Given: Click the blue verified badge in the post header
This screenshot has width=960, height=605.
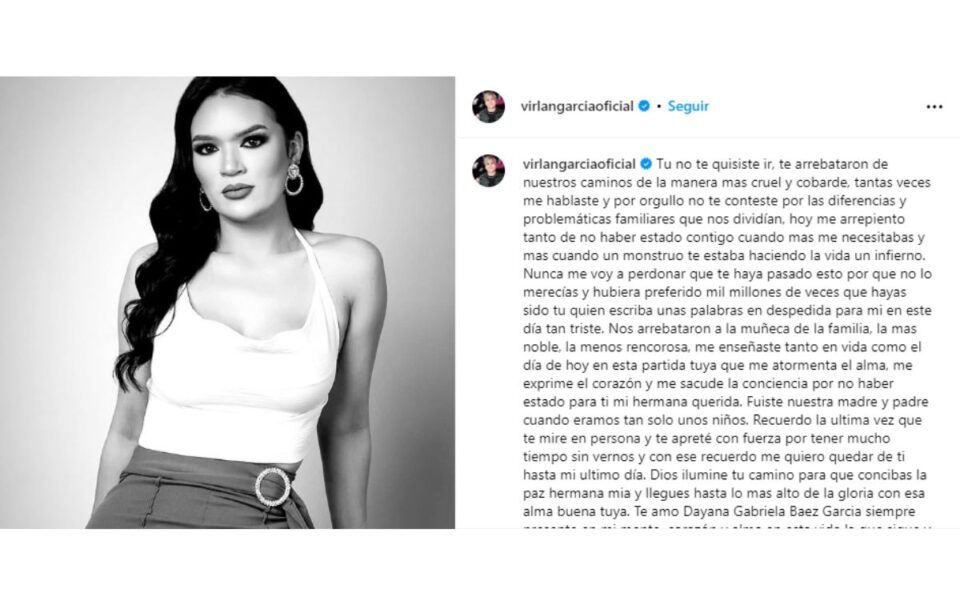Looking at the screenshot, I should click(x=644, y=106).
